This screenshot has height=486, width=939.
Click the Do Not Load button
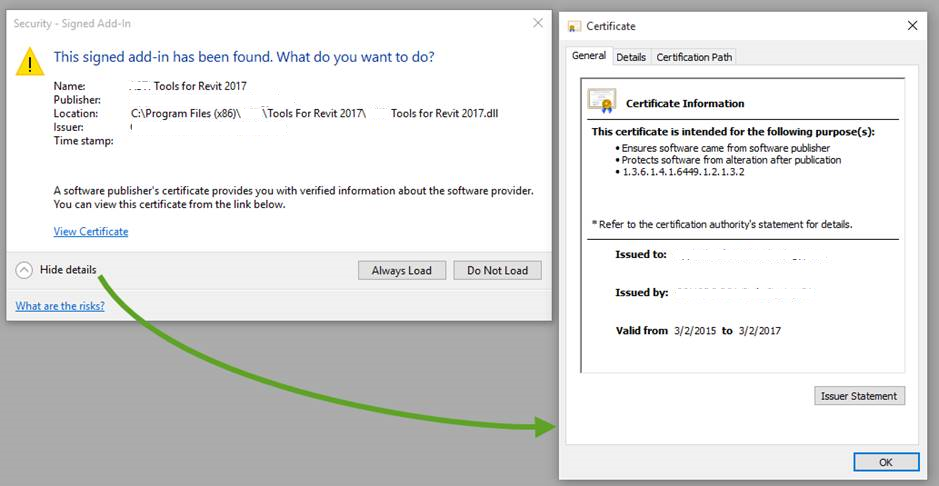tap(498, 271)
